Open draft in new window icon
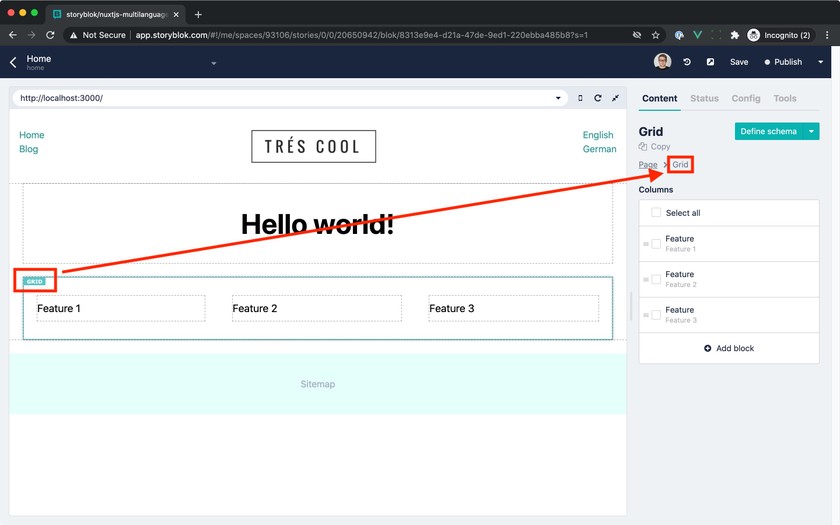 click(x=710, y=62)
